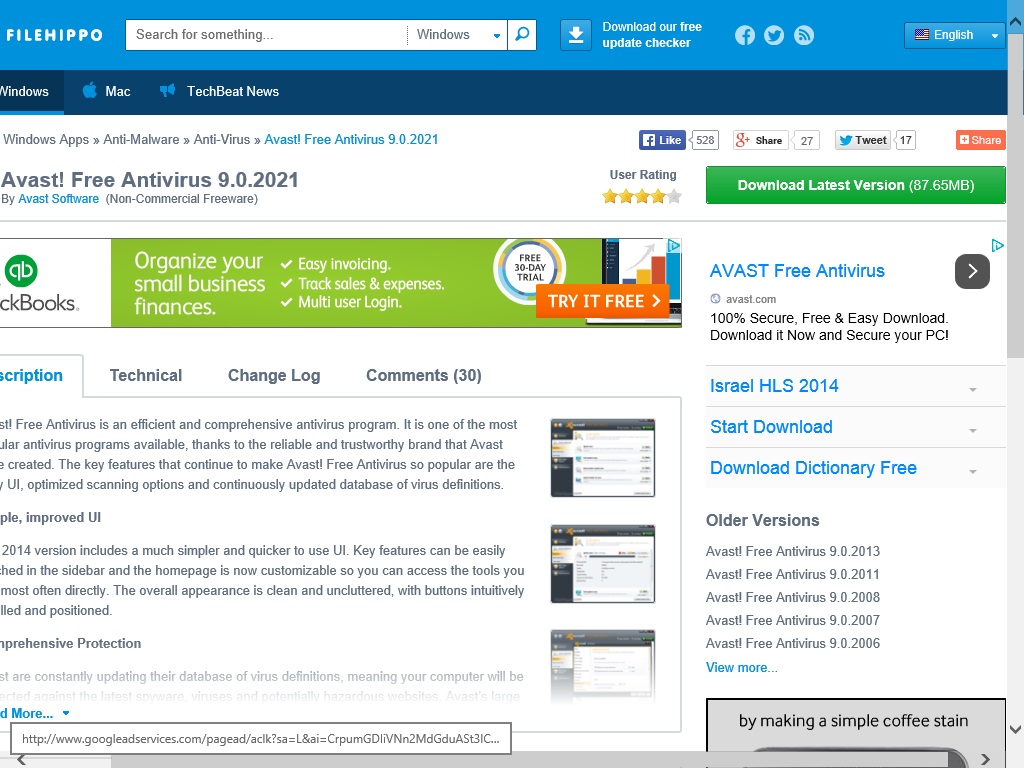Click the vertical scrollbar up arrow
Image resolution: width=1024 pixels, height=768 pixels.
point(1016,22)
